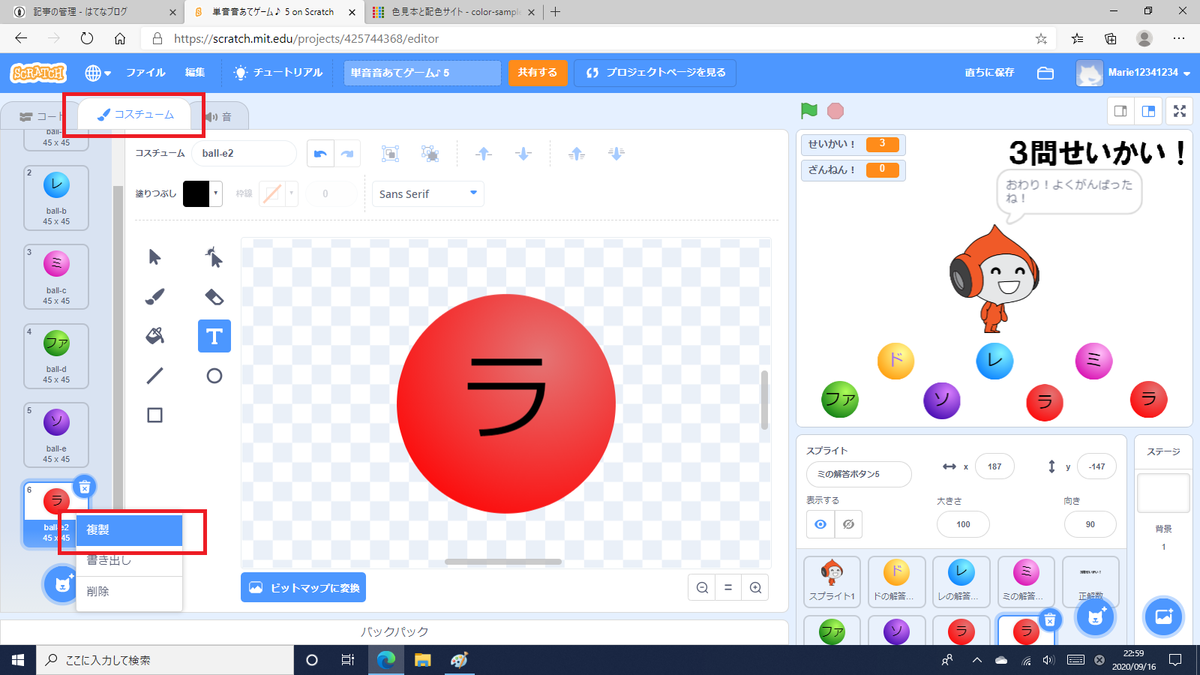Viewport: 1200px width, 675px height.
Task: Select the Reshape tool
Action: click(214, 257)
